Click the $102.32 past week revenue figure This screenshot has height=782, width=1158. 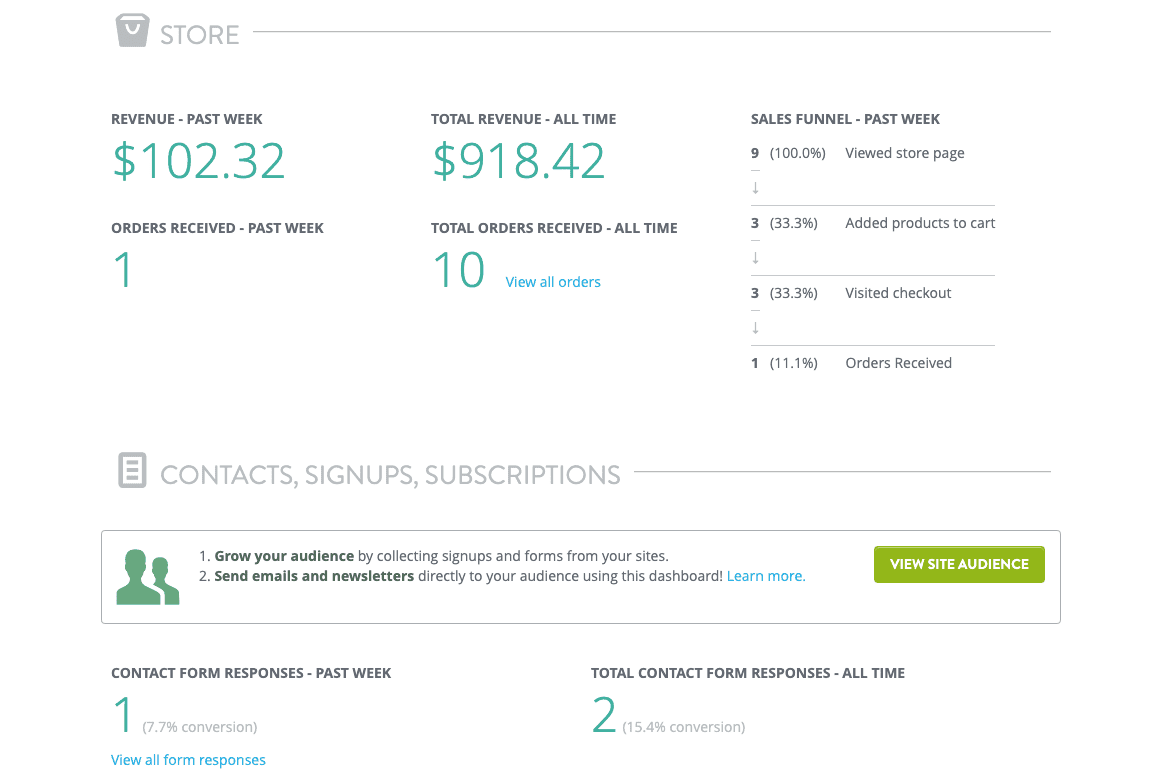coord(198,161)
